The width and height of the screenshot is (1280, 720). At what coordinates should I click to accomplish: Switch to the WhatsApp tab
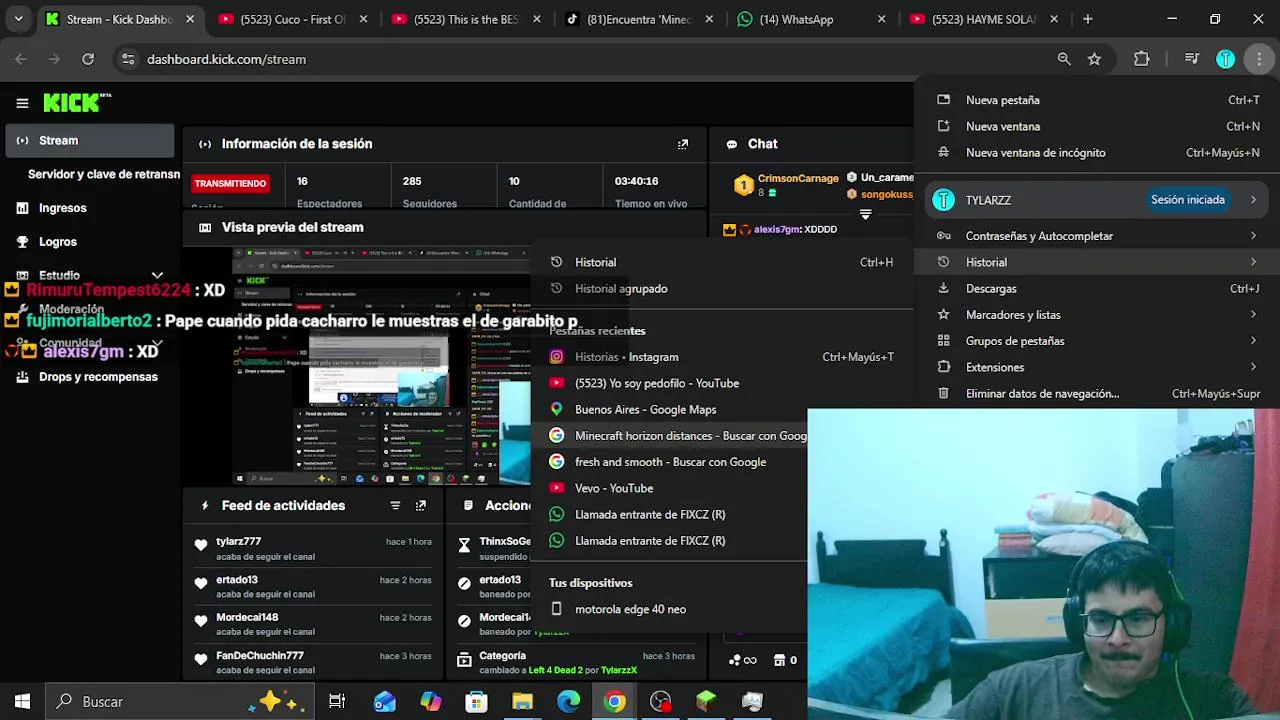(812, 19)
